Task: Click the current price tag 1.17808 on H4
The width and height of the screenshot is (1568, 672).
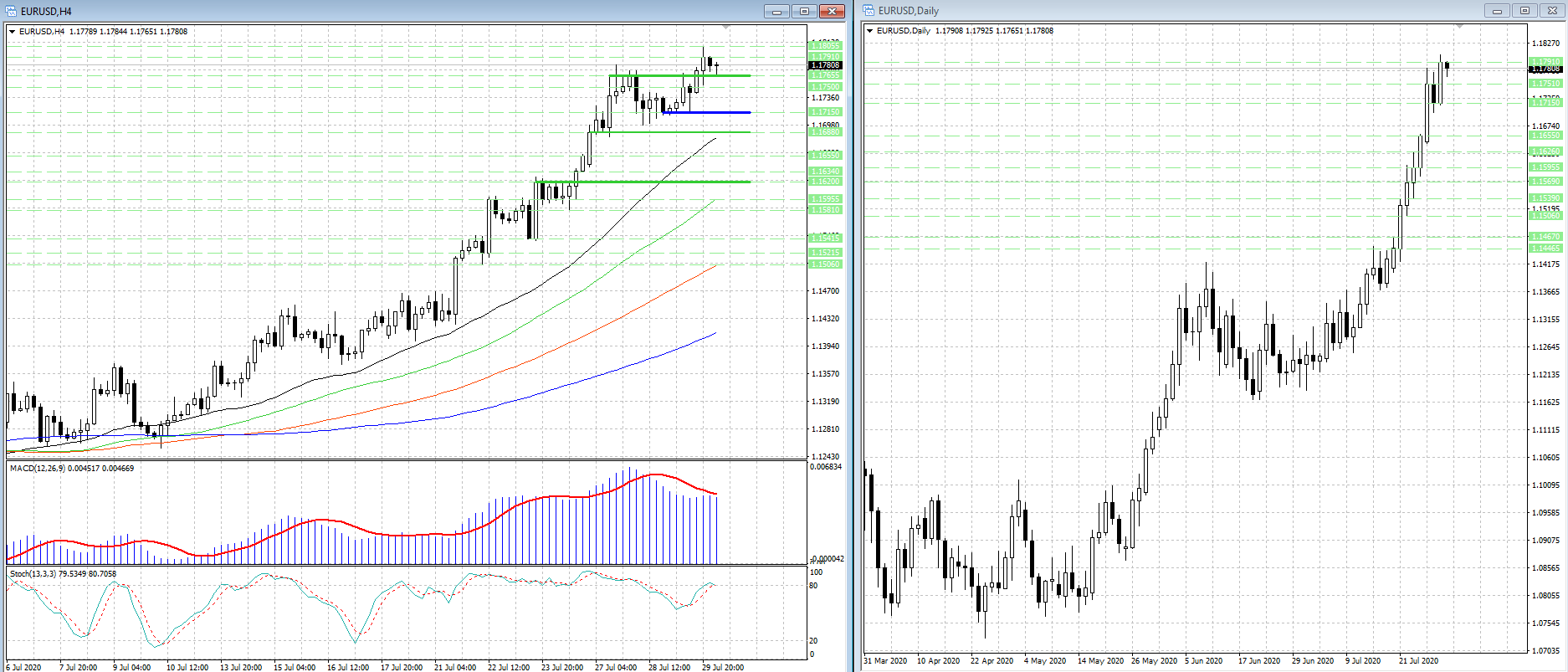Action: click(x=825, y=65)
